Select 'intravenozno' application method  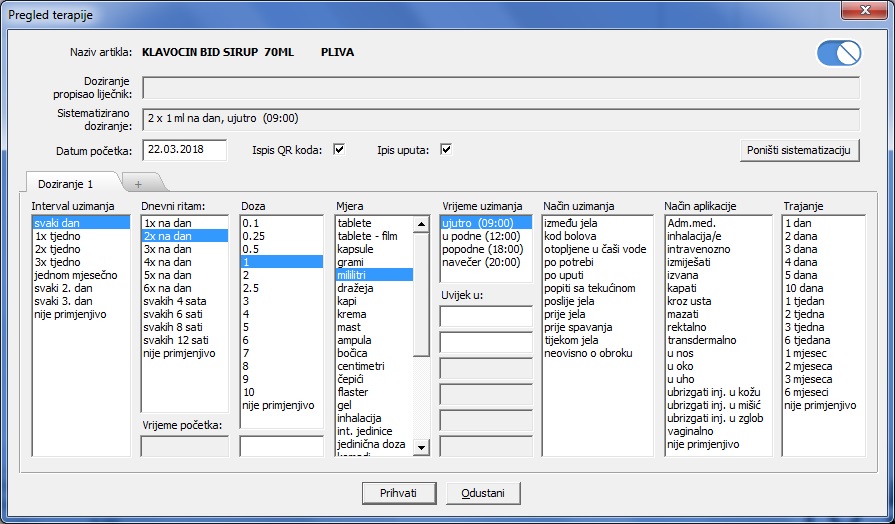[718, 249]
